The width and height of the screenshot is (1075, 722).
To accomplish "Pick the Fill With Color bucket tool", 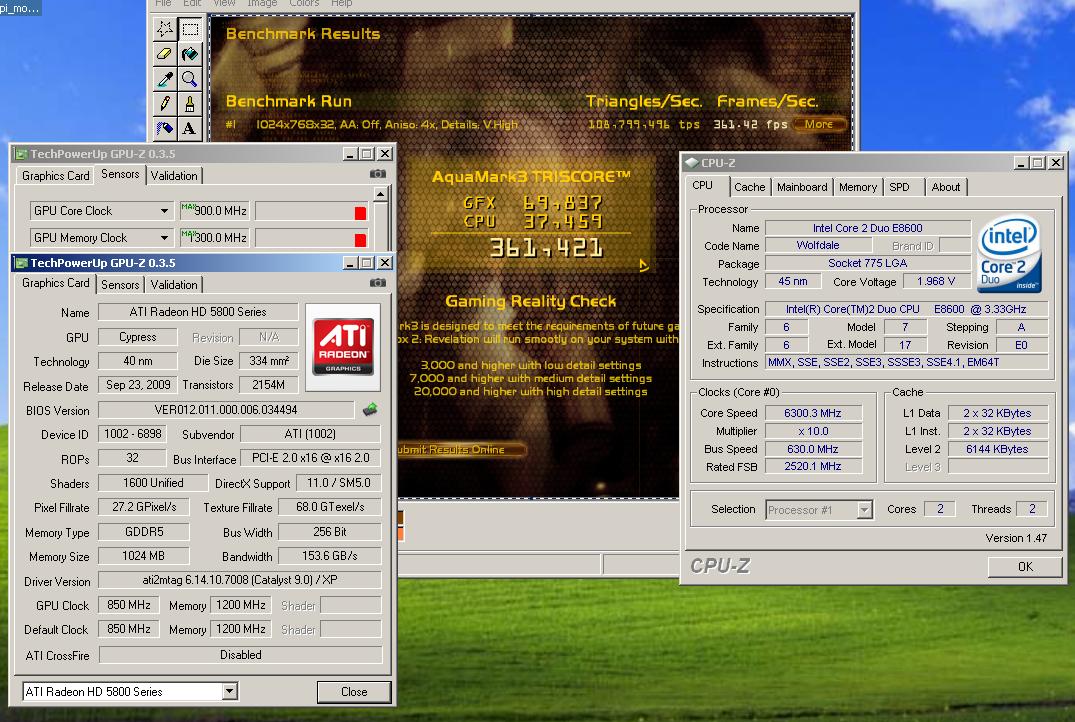I will click(190, 53).
